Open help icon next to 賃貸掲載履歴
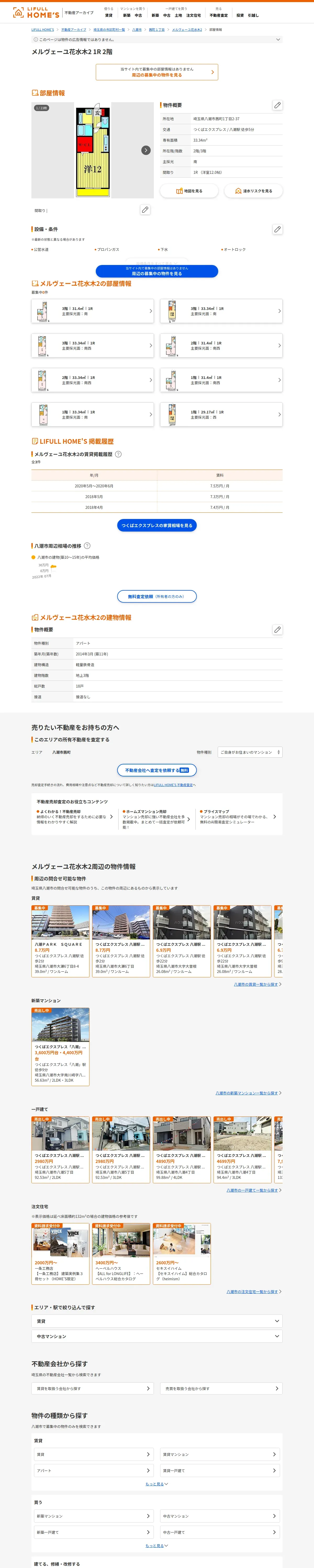Screen dimensions: 314x1568 [x=118, y=454]
